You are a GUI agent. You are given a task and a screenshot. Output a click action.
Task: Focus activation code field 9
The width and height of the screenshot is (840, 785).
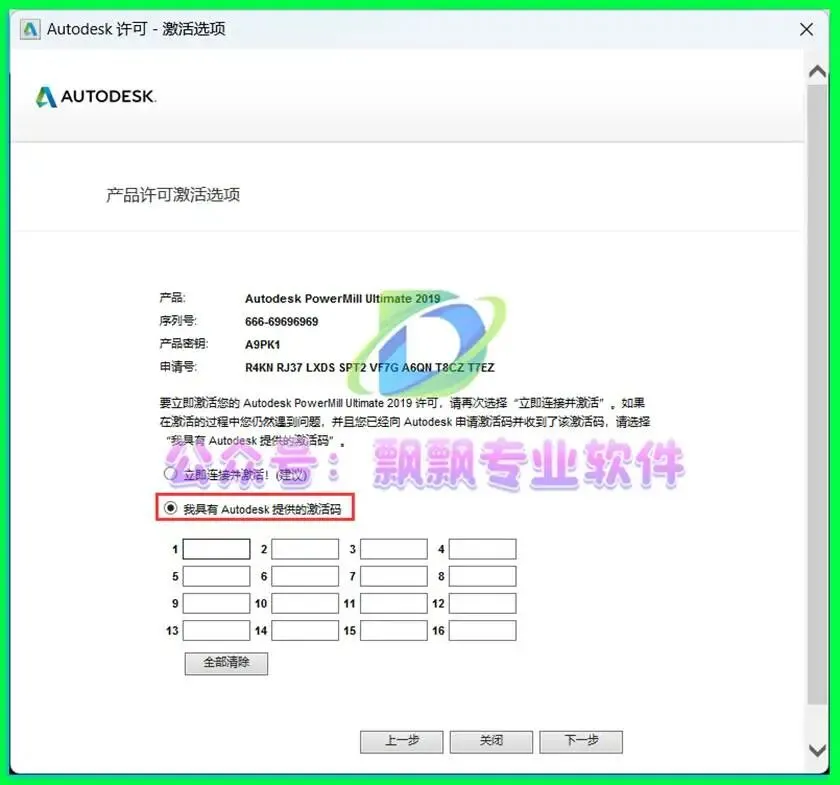click(x=216, y=603)
